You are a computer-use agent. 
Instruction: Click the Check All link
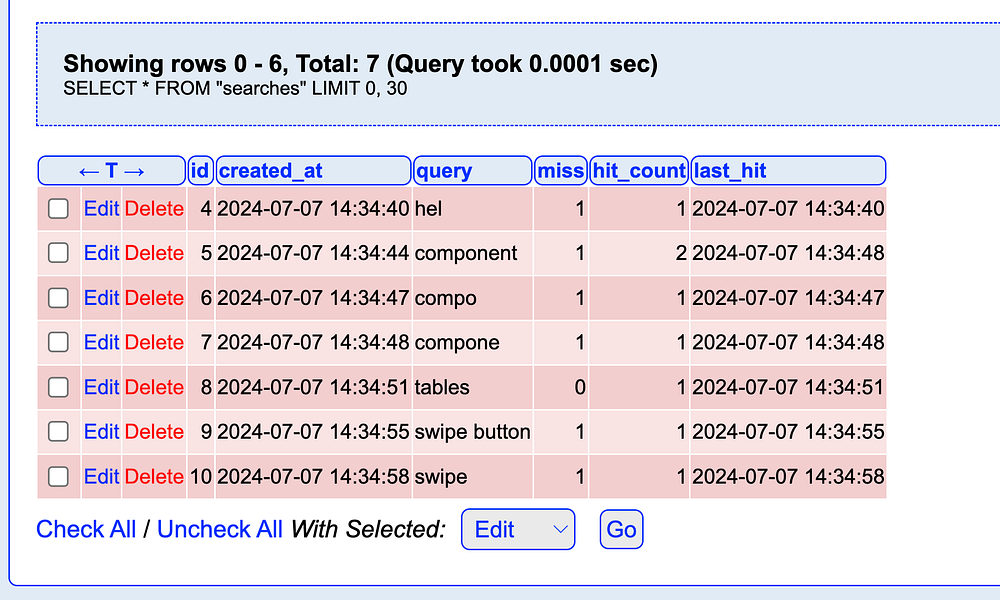(86, 529)
